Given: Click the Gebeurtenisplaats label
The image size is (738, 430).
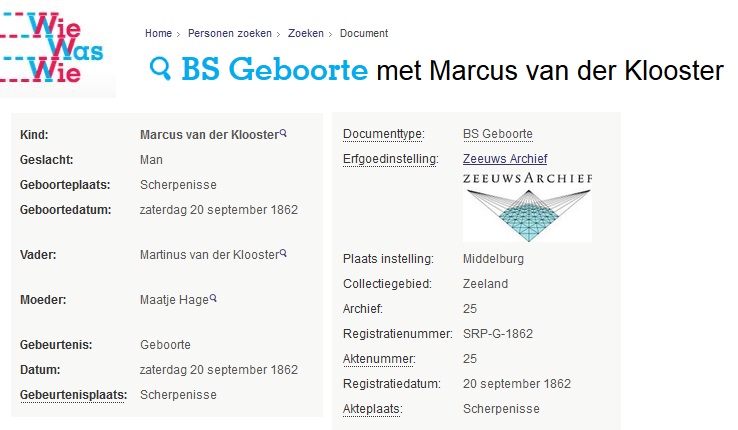Looking at the screenshot, I should point(73,395).
